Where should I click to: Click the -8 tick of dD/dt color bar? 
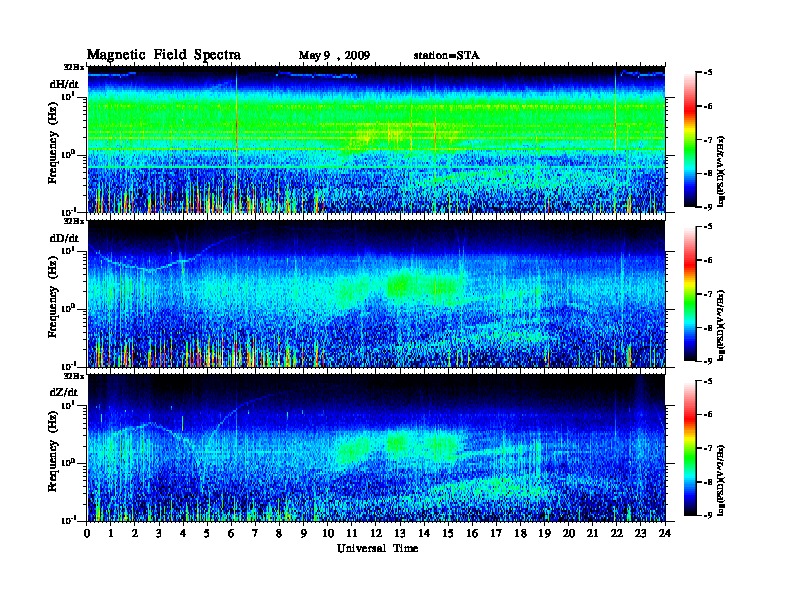coord(708,327)
